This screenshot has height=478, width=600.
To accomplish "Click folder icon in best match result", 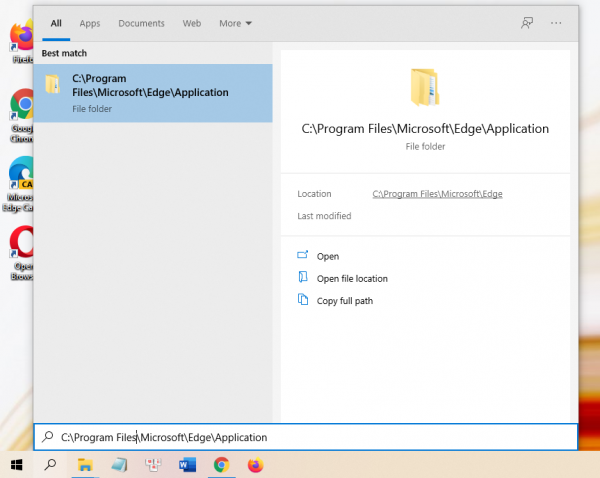I will coord(52,84).
